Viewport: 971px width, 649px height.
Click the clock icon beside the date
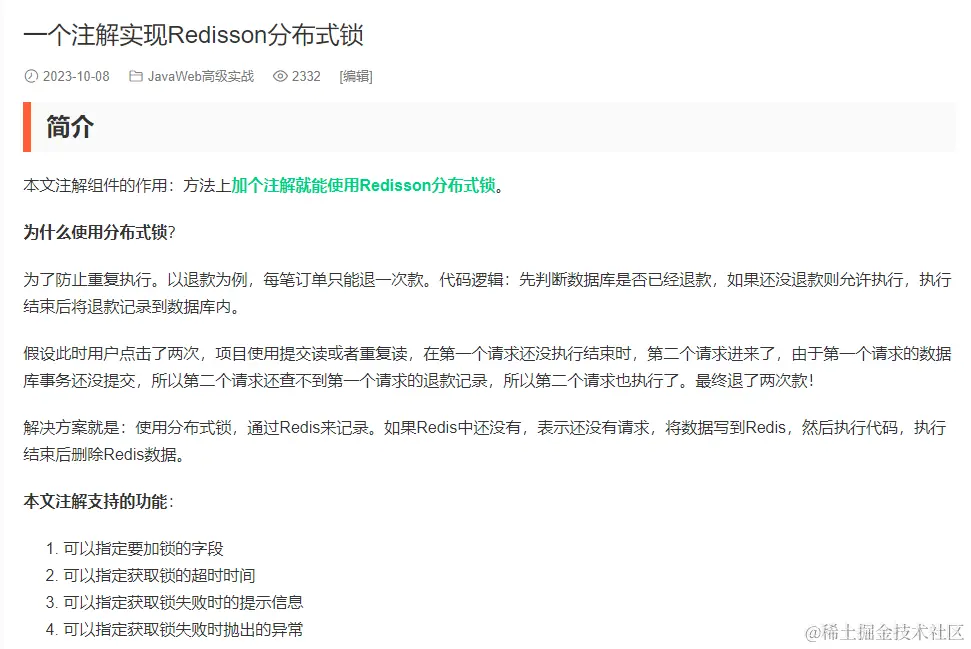(31, 76)
